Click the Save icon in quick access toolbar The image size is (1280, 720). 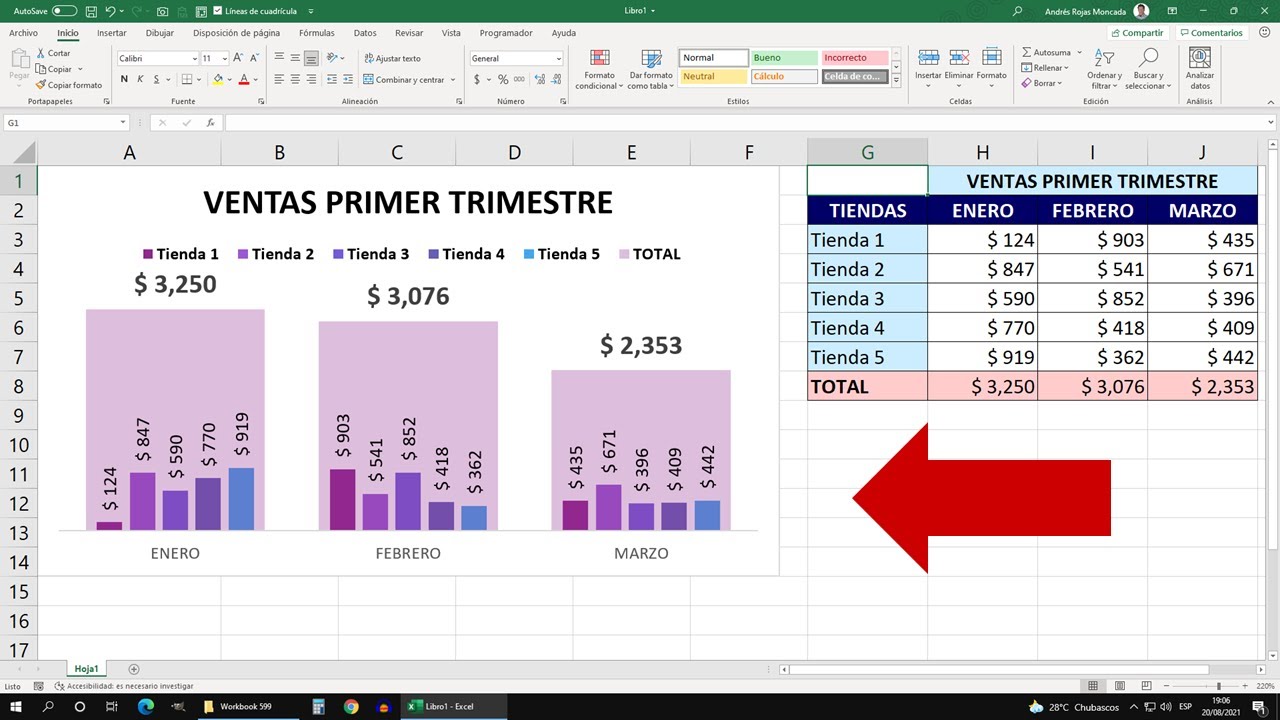91,10
